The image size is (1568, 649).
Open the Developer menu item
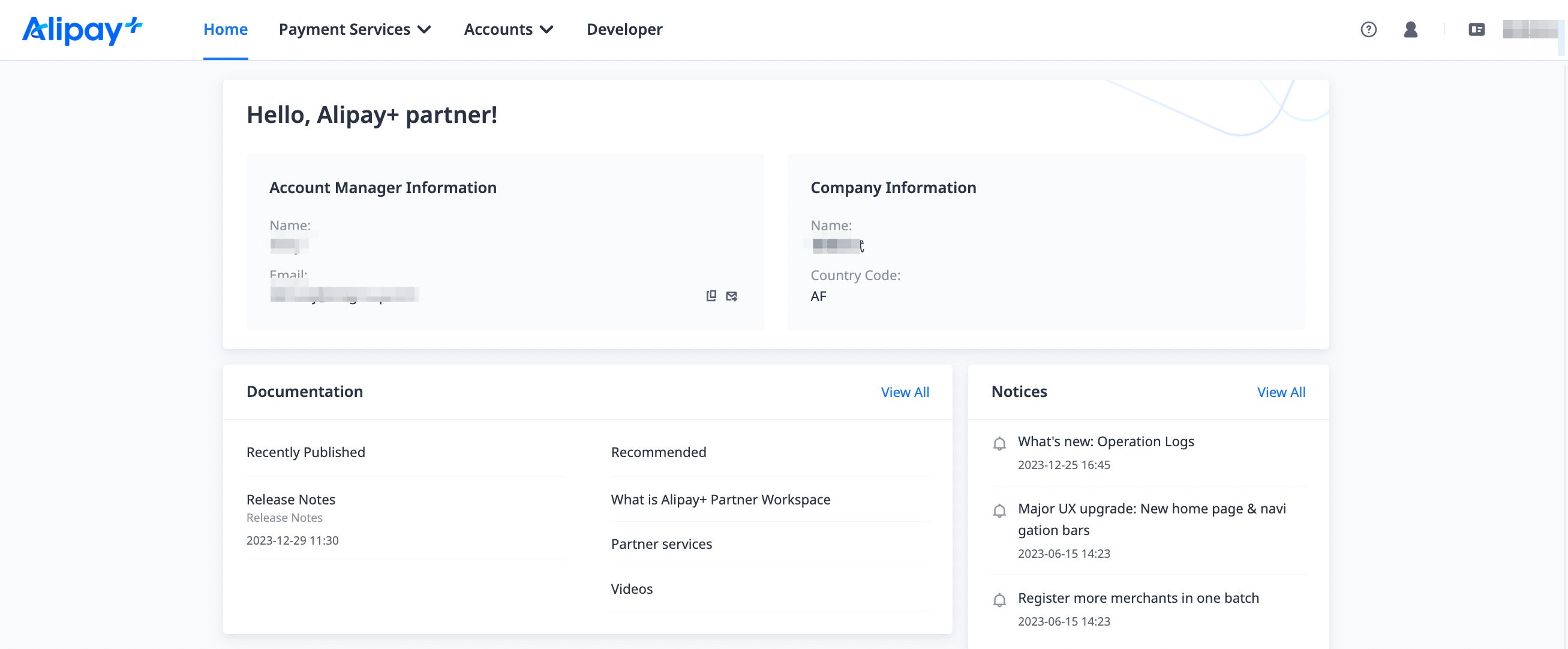coord(624,30)
